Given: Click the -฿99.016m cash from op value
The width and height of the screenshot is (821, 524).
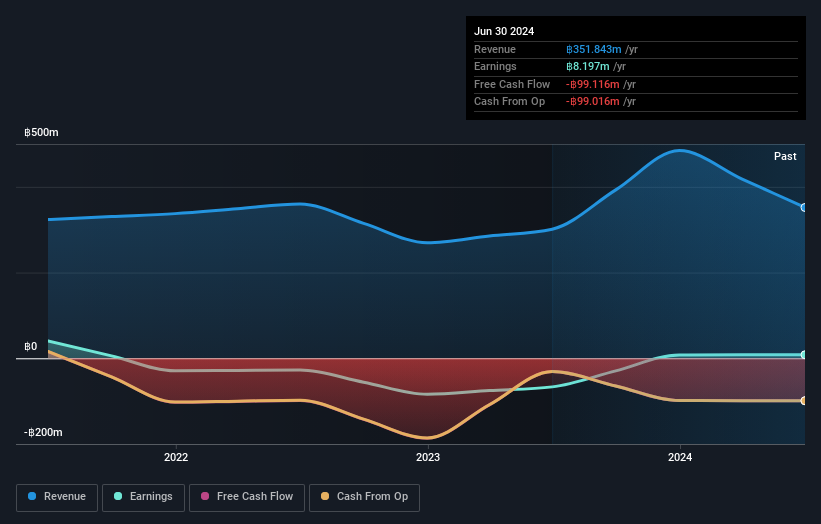Looking at the screenshot, I should point(593,102).
